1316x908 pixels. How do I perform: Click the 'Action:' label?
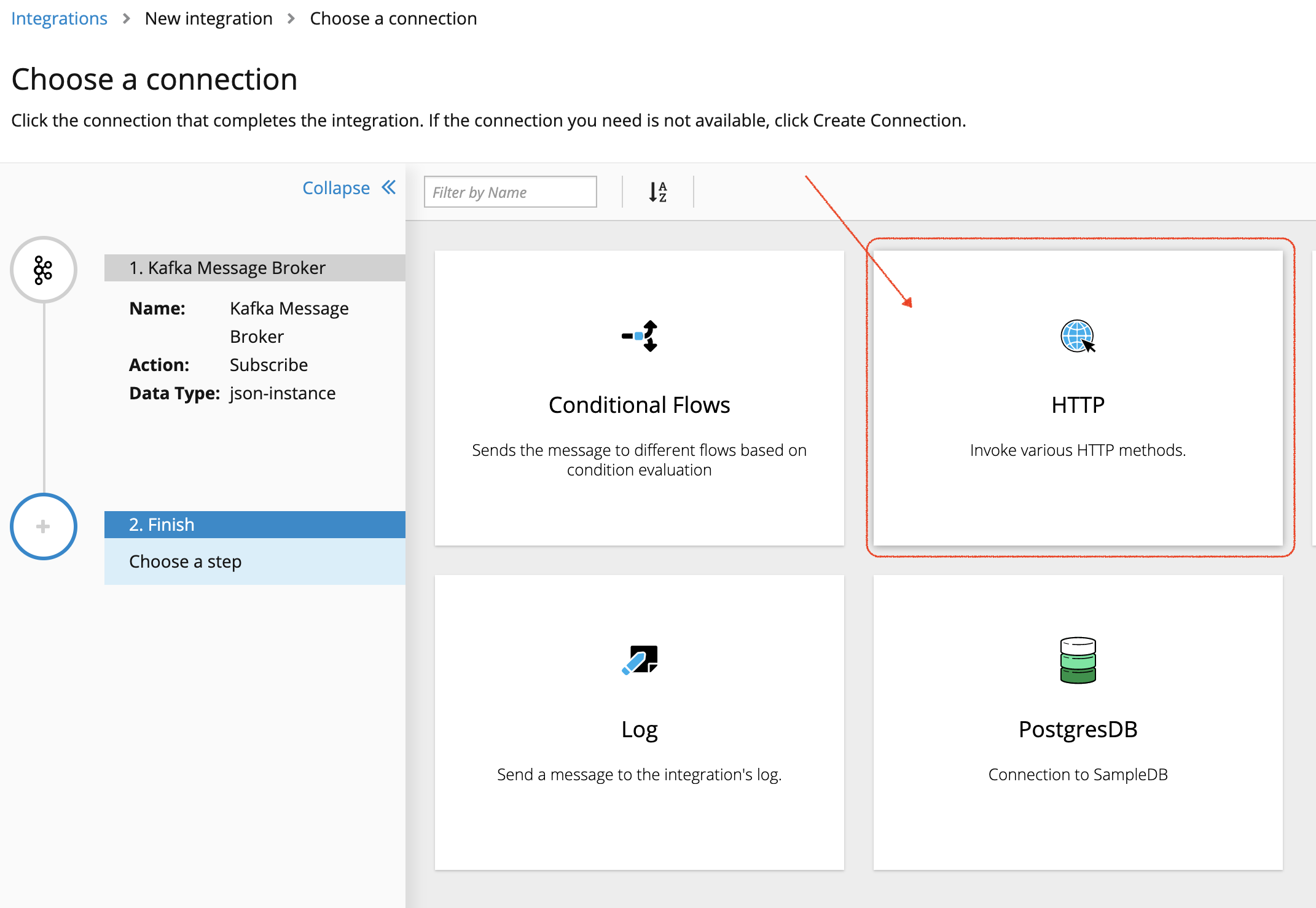(x=159, y=365)
